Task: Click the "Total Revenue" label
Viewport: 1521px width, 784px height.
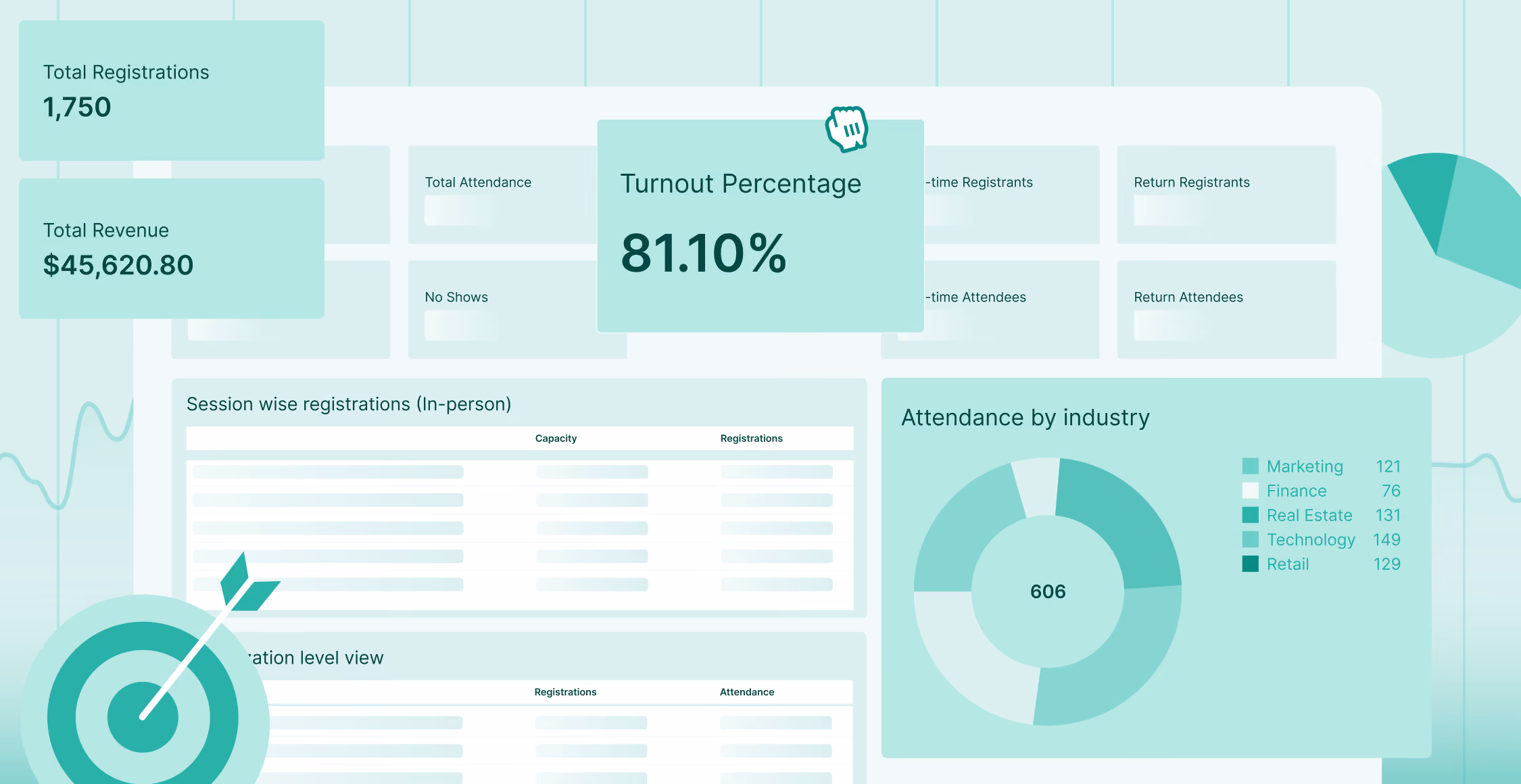Action: [x=106, y=230]
